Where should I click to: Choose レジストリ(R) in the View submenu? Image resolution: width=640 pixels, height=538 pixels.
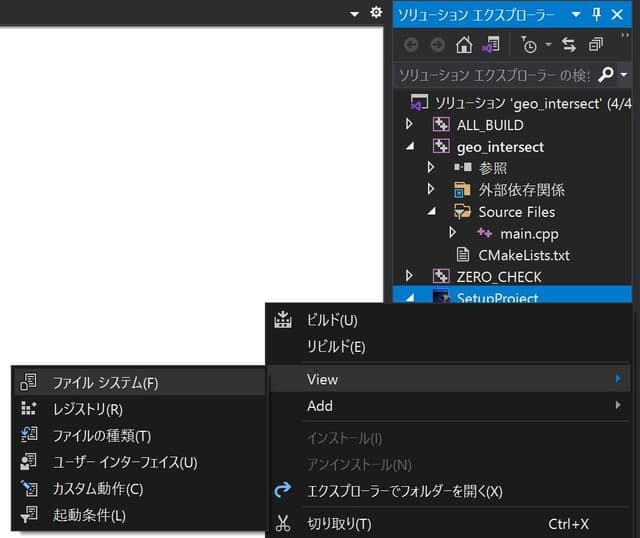tap(88, 408)
